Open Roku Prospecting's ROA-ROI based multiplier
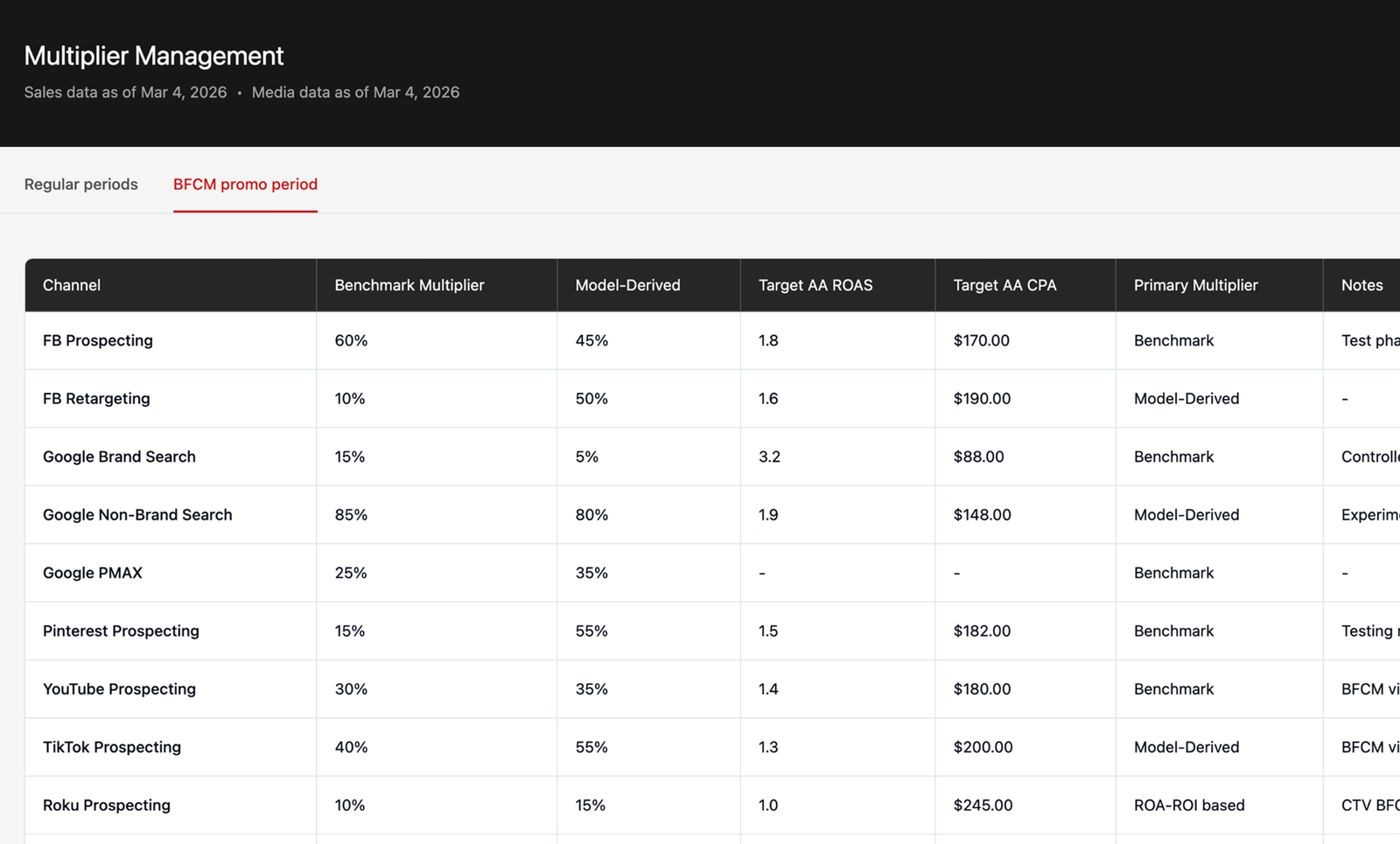Viewport: 1400px width, 844px height. coord(1189,806)
